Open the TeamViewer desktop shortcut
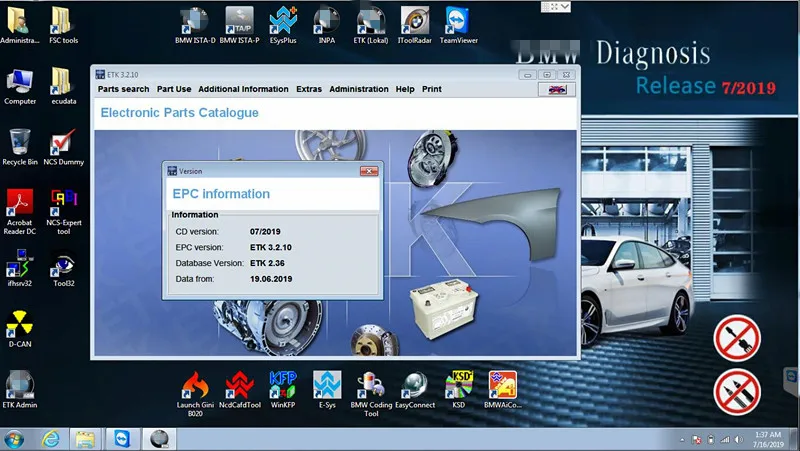 click(x=459, y=24)
